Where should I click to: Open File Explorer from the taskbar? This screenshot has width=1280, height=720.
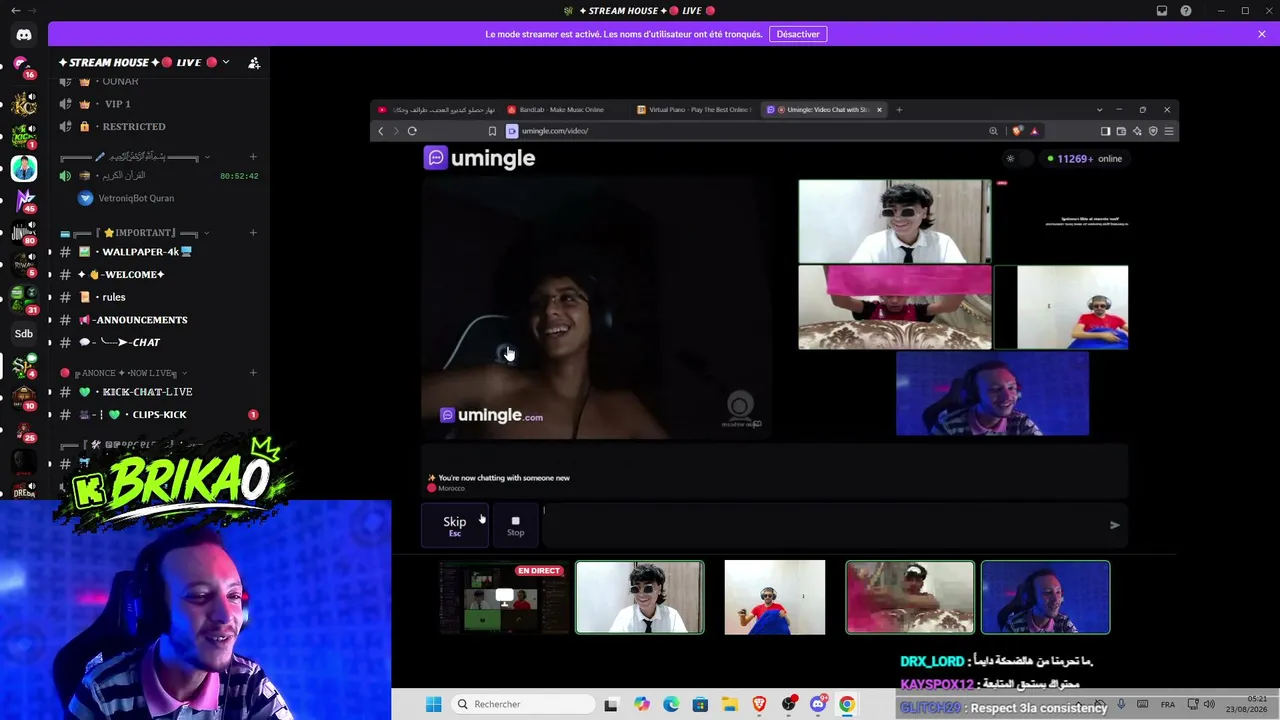point(729,705)
